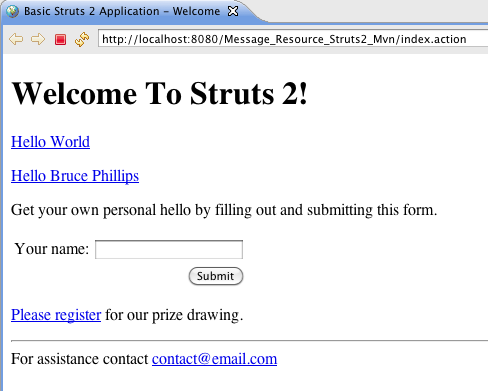Click the contact@email.com link

point(214,359)
